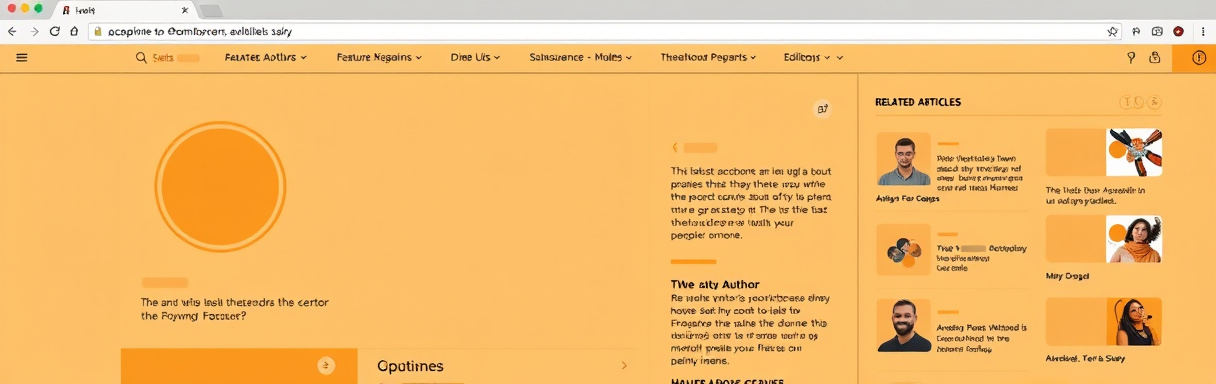Click the red circular extension icon in browser toolbar

[x=1179, y=31]
